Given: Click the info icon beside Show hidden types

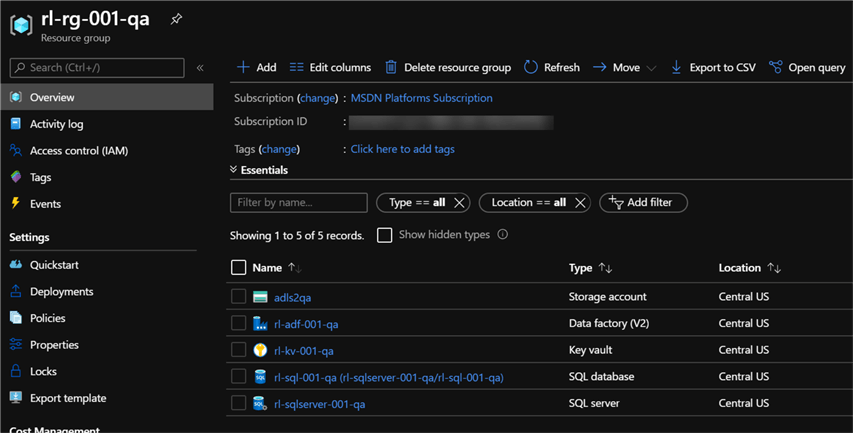Looking at the screenshot, I should (503, 235).
